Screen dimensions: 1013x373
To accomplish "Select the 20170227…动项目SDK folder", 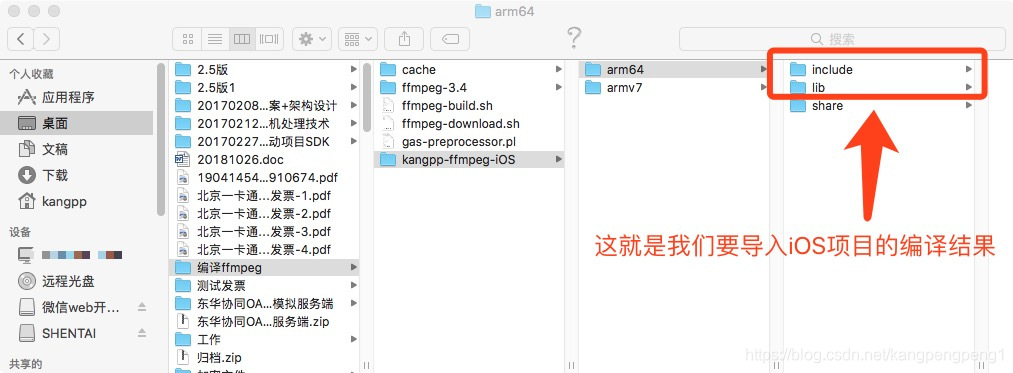I will pos(264,142).
